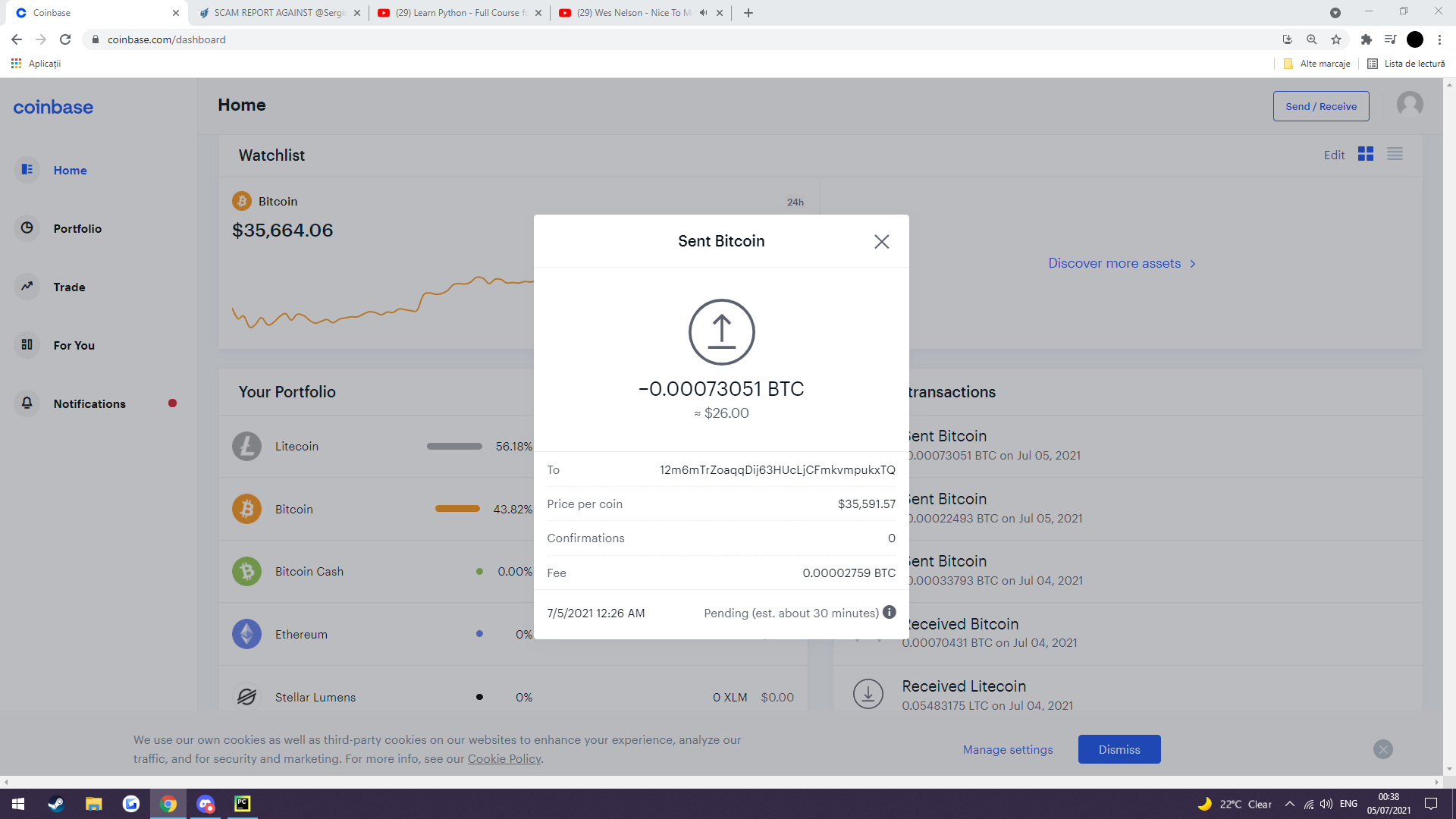Image resolution: width=1456 pixels, height=819 pixels.
Task: Open the browser extensions puzzle icon
Action: [1366, 39]
